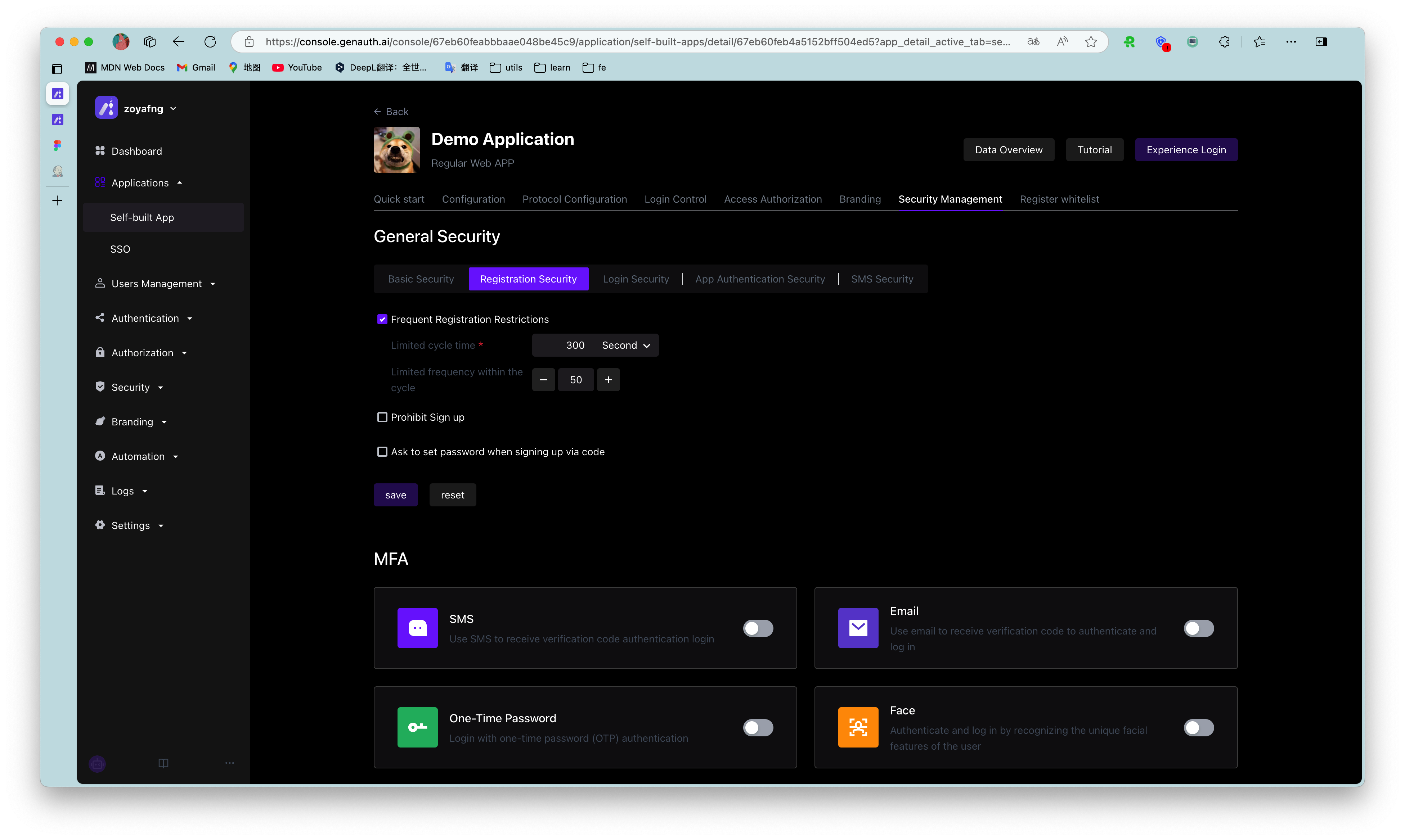Enable the SMS MFA toggle
Image resolution: width=1405 pixels, height=840 pixels.
coord(758,628)
